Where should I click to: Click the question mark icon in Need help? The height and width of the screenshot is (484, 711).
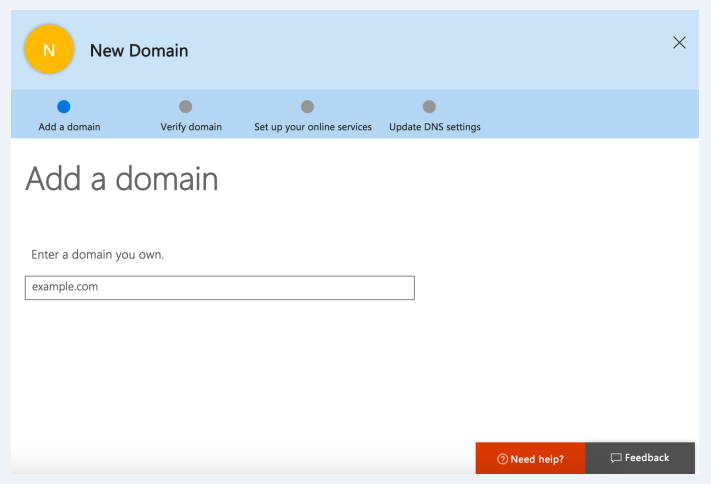point(502,459)
